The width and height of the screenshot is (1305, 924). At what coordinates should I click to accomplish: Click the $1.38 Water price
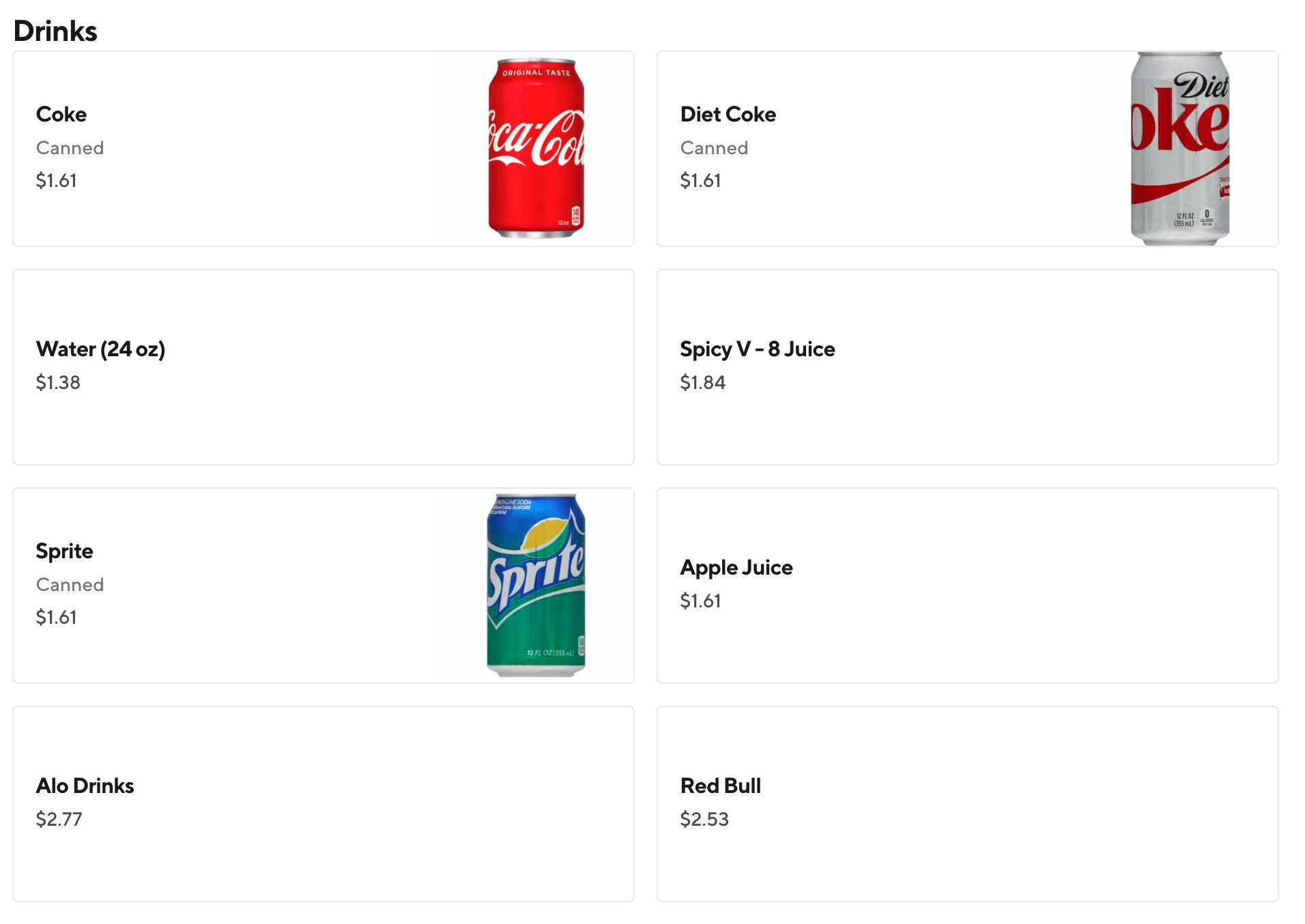coord(58,382)
